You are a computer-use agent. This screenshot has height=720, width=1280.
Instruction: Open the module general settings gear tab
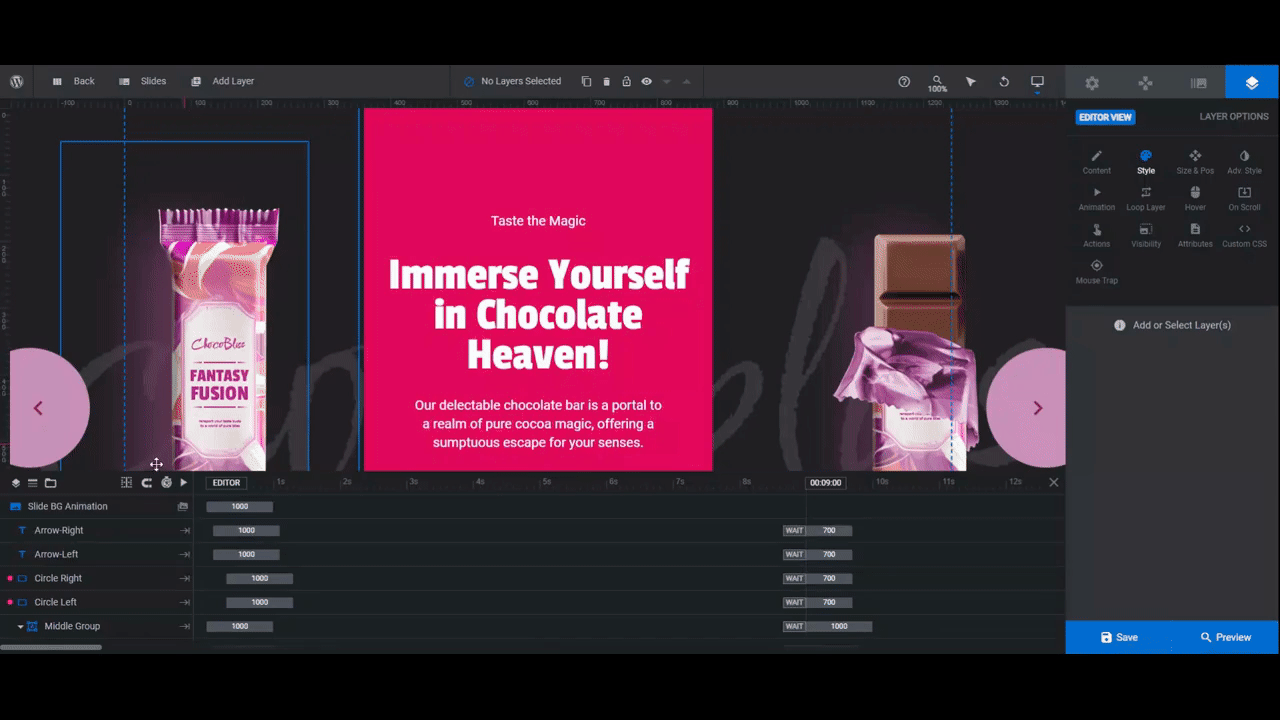pyautogui.click(x=1092, y=83)
